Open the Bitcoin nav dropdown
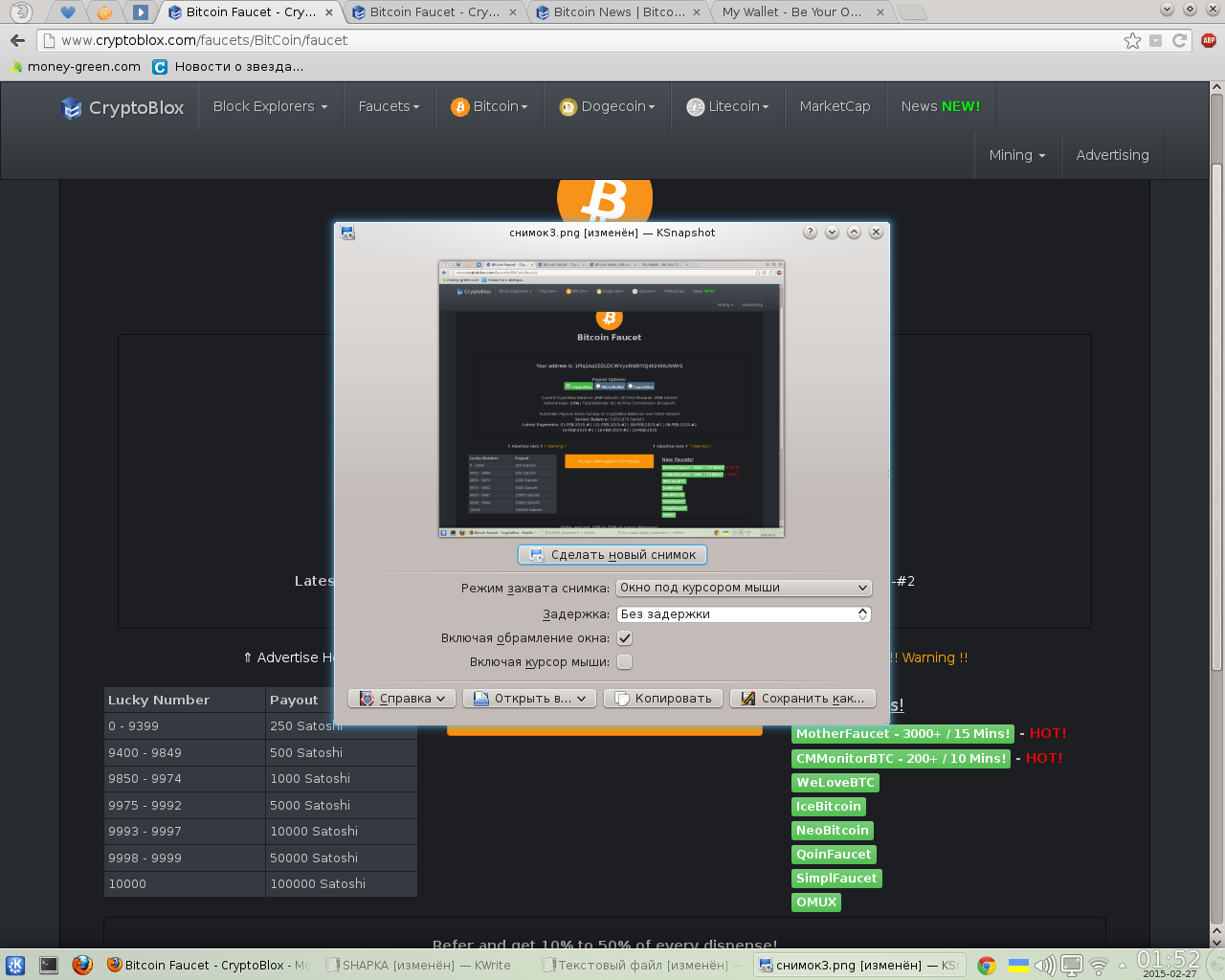Viewport: 1225px width, 980px height. pyautogui.click(x=489, y=106)
